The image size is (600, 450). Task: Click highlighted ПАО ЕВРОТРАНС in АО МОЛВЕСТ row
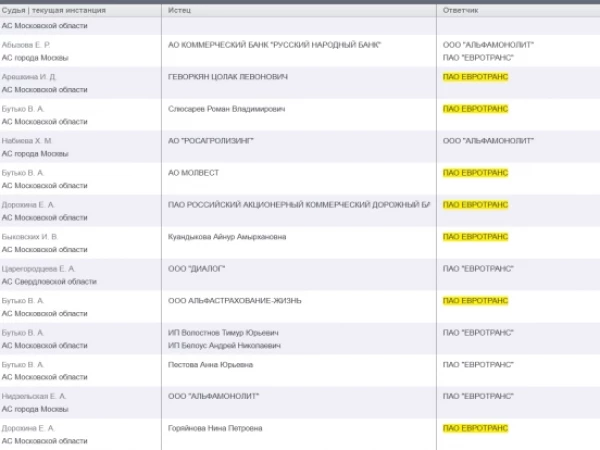475,173
